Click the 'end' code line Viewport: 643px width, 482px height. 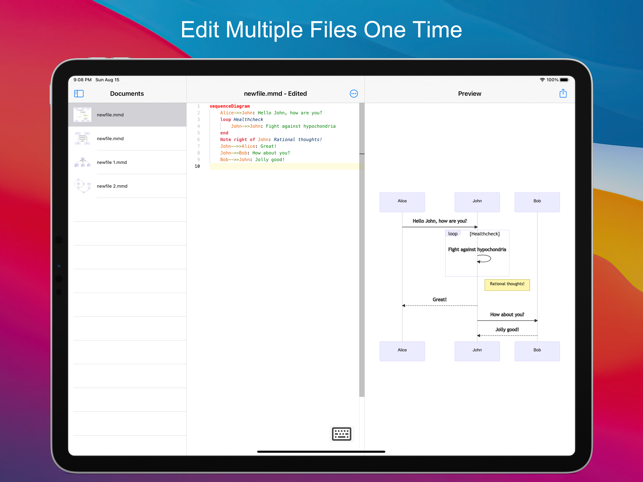tap(224, 133)
